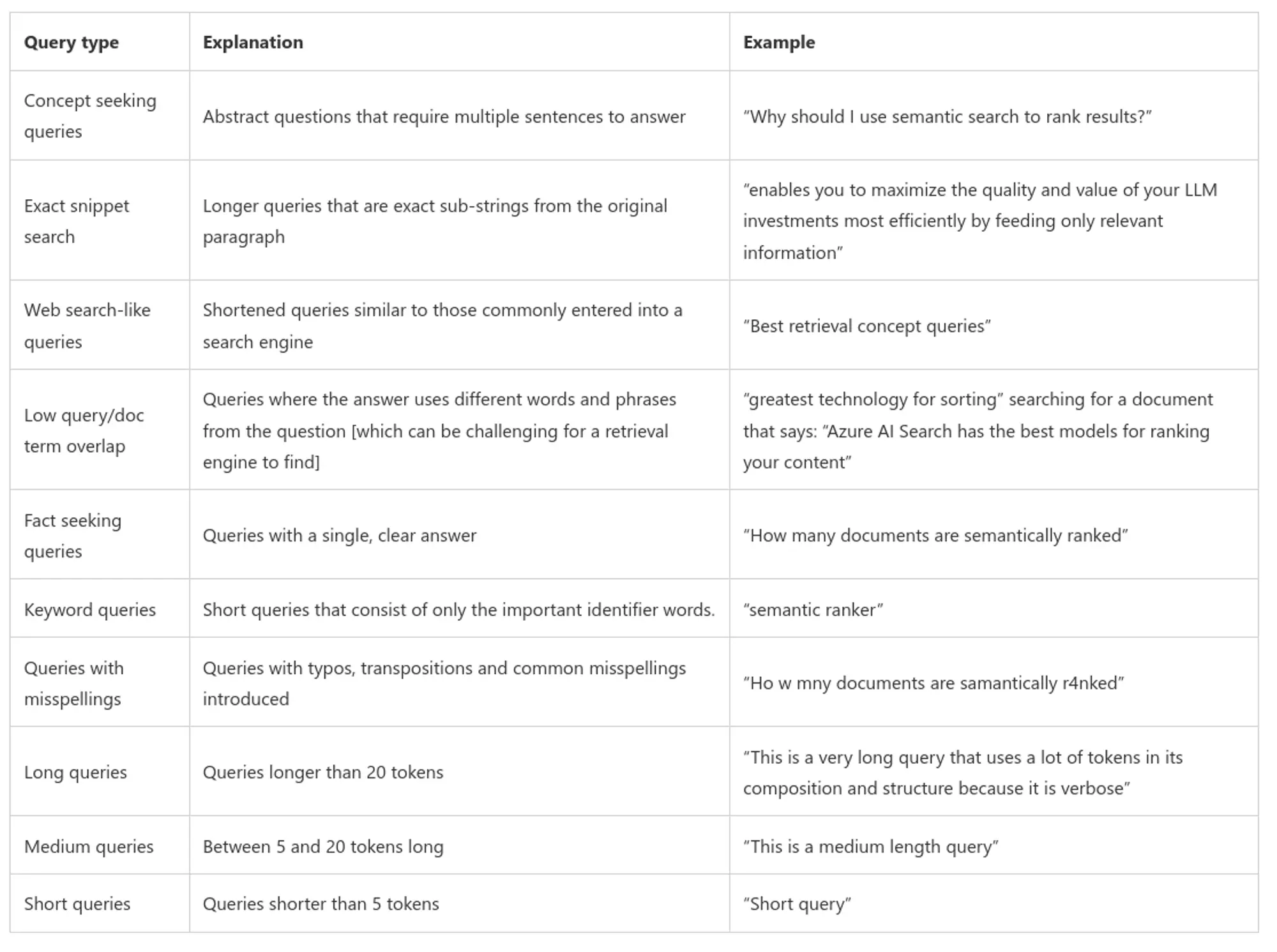The image size is (1277, 952).
Task: Select the "Best retrieval concept queries" example
Action: click(x=867, y=326)
